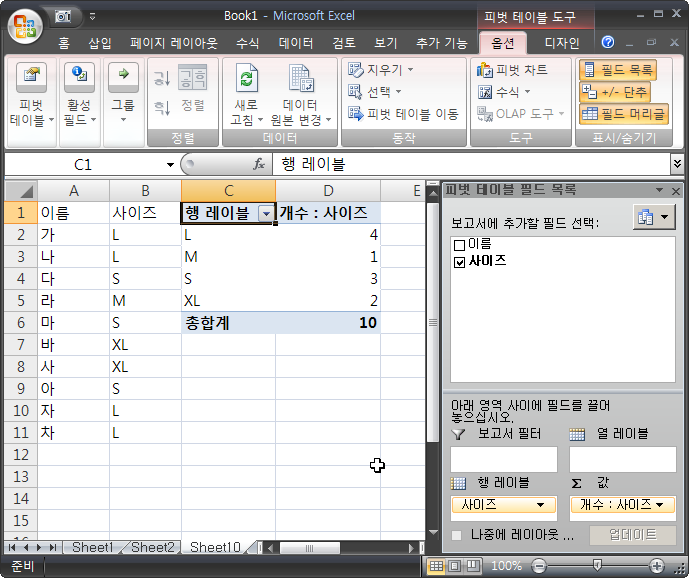Open the Select (선택) pivot menu

click(375, 91)
